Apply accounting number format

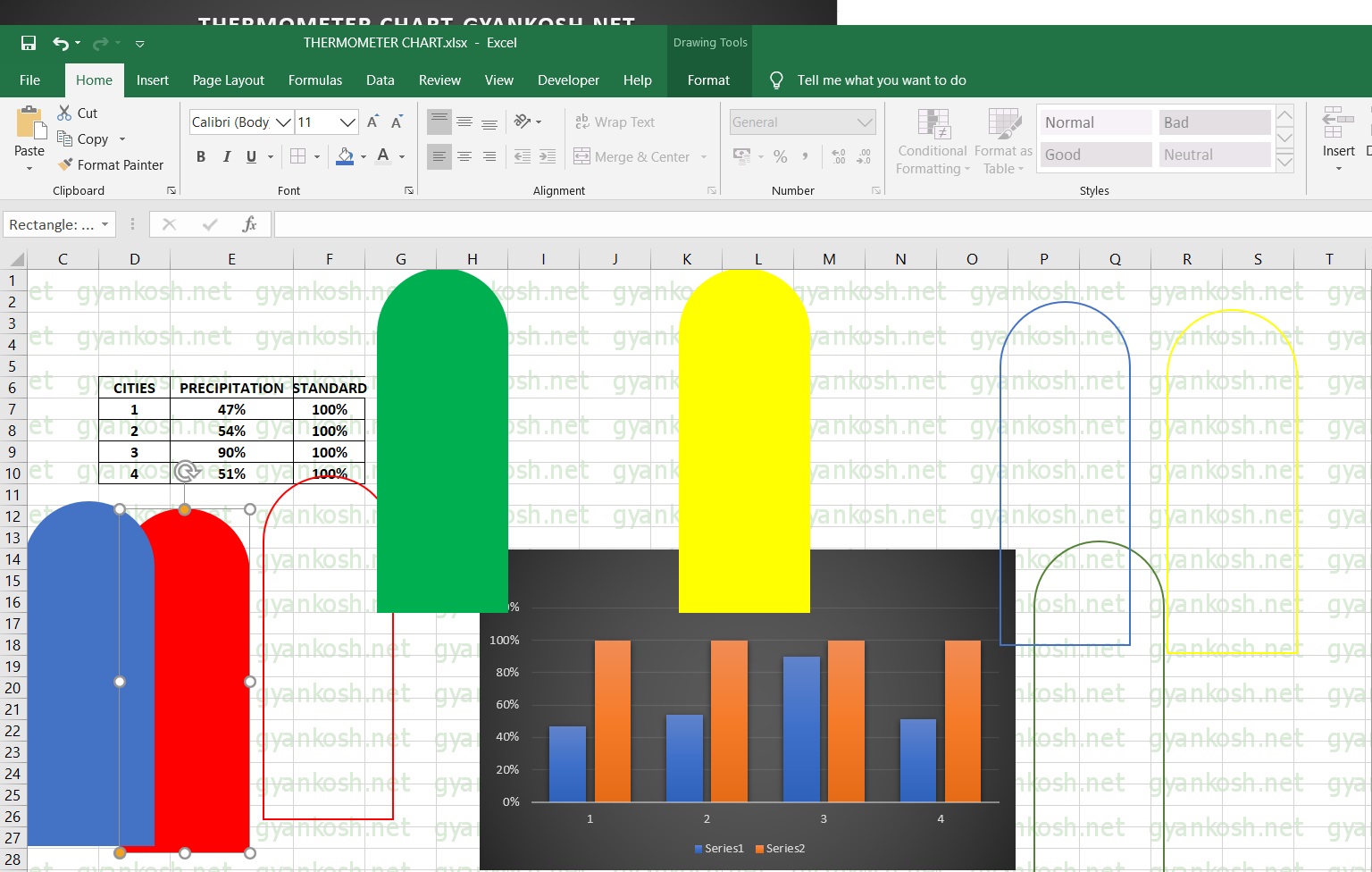[741, 156]
